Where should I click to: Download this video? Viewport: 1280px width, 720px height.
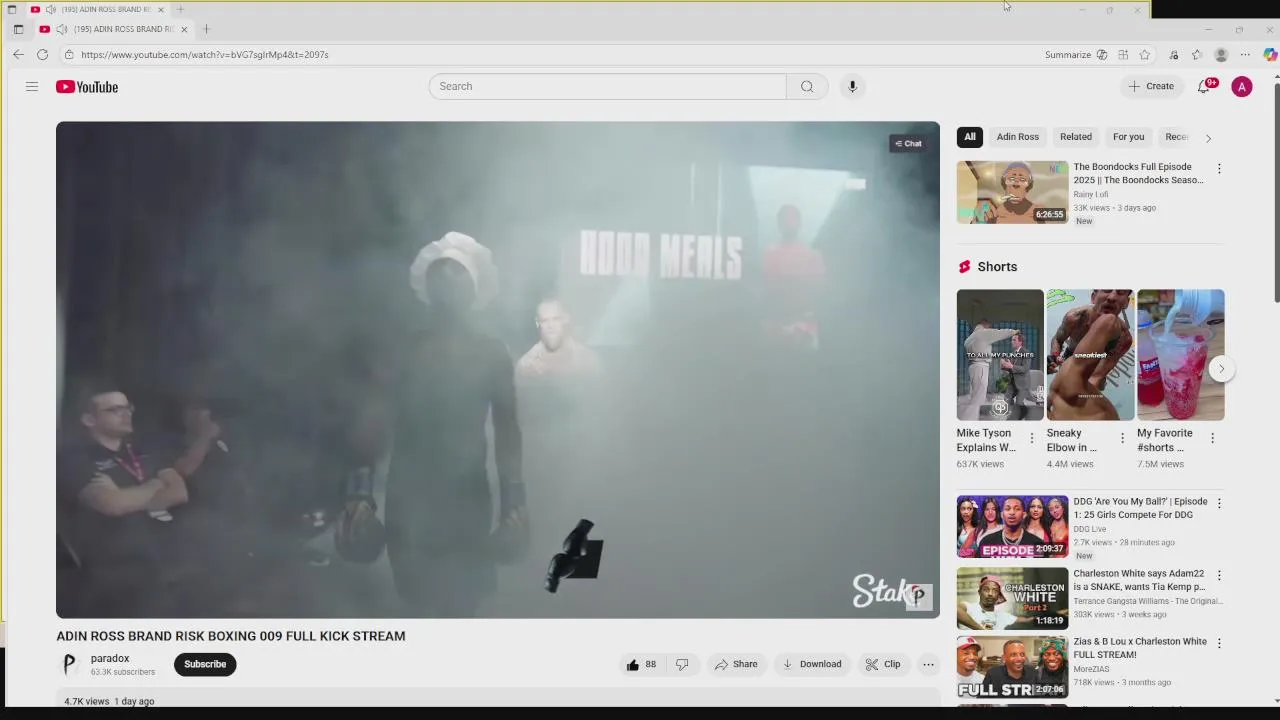click(x=811, y=664)
